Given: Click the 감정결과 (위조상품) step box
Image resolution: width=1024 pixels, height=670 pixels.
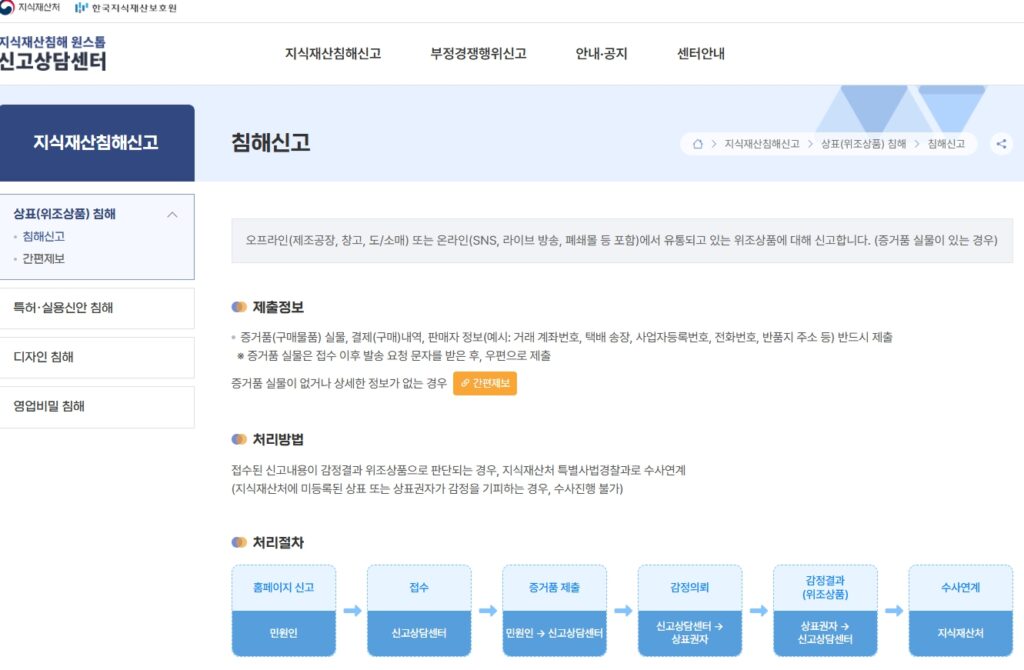Looking at the screenshot, I should 825,610.
